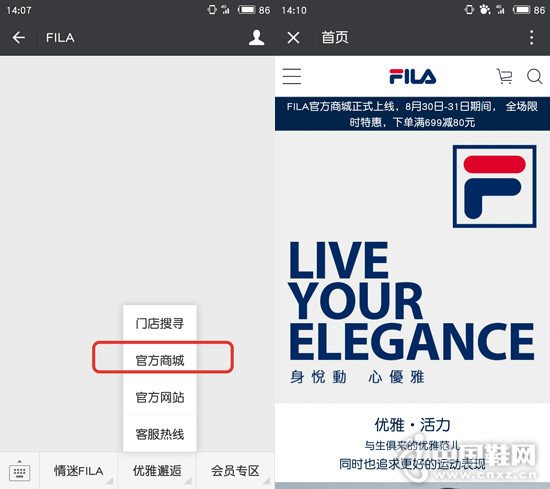Tap the FILA wordmark logo in header
The height and width of the screenshot is (489, 550).
click(413, 76)
